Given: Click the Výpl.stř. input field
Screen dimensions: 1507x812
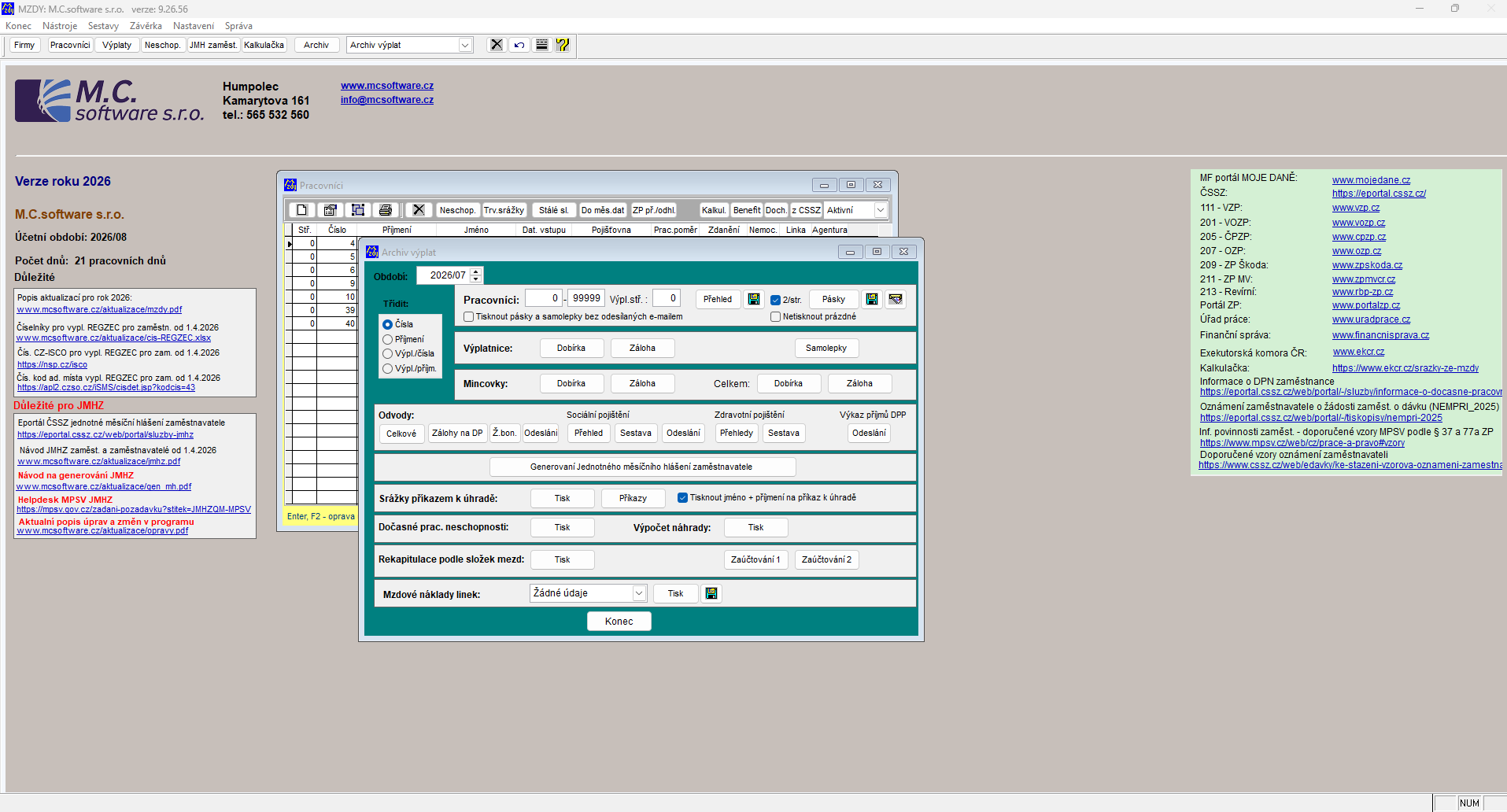Looking at the screenshot, I should coord(666,298).
